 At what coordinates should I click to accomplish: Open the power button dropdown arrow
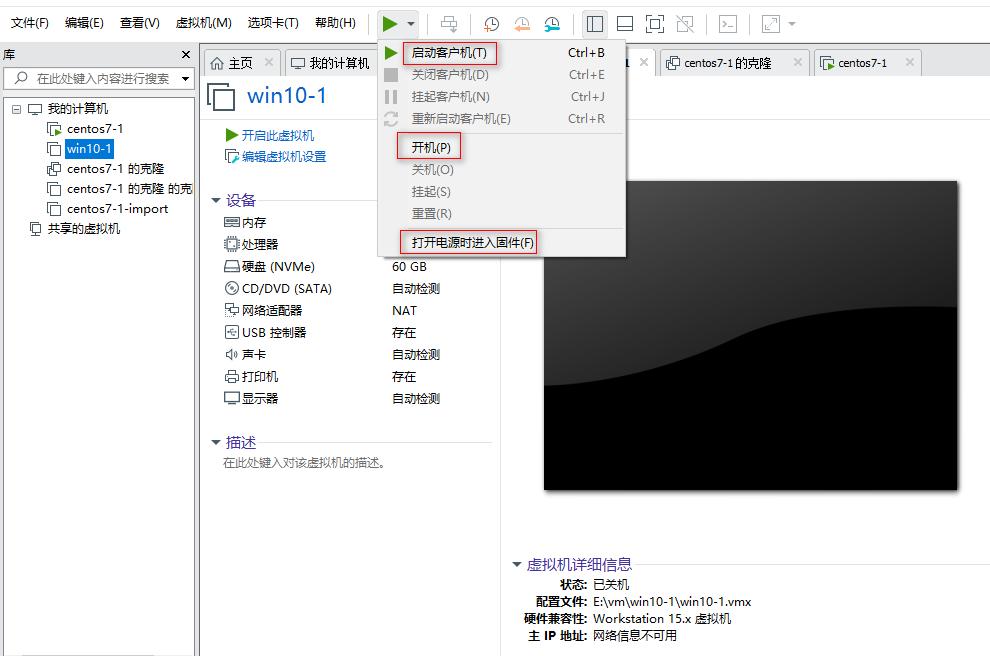[x=412, y=23]
